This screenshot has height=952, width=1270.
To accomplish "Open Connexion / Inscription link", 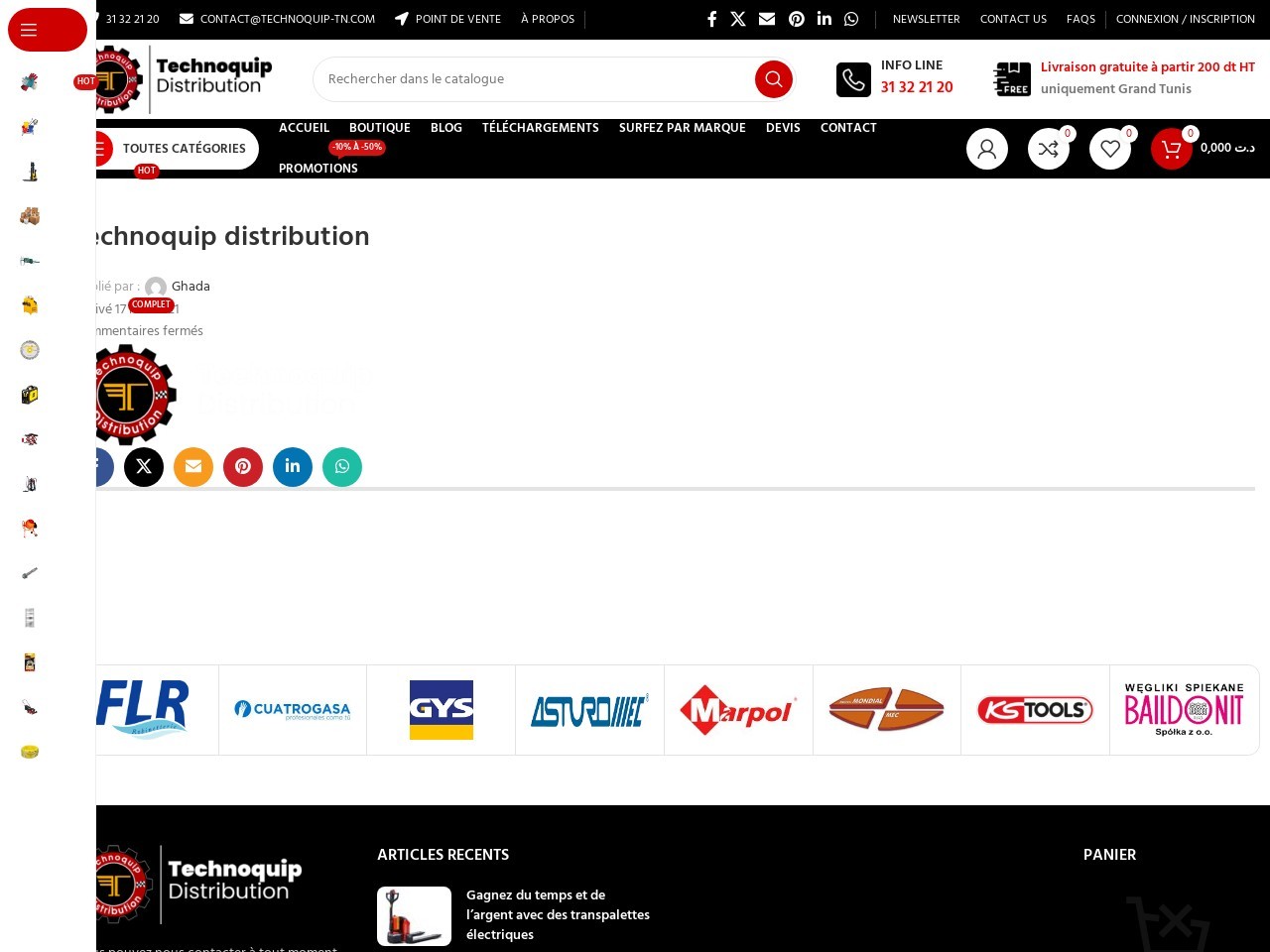I will coord(1186,19).
